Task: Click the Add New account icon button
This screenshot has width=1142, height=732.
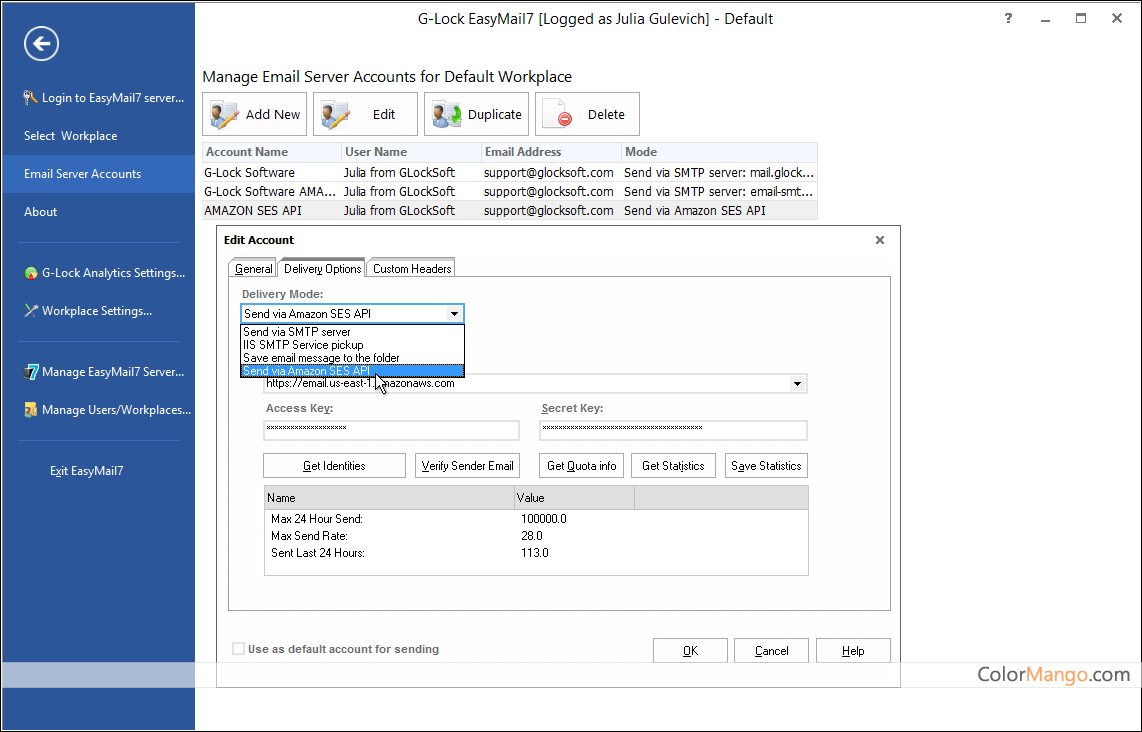Action: [224, 115]
